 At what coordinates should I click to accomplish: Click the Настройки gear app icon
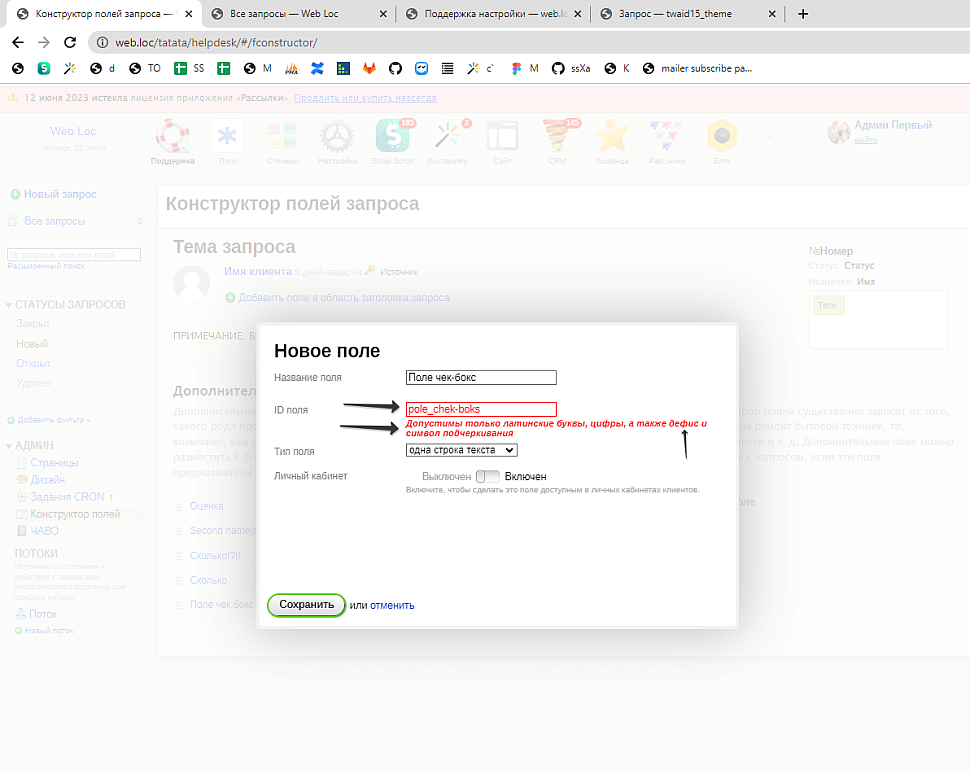(337, 140)
